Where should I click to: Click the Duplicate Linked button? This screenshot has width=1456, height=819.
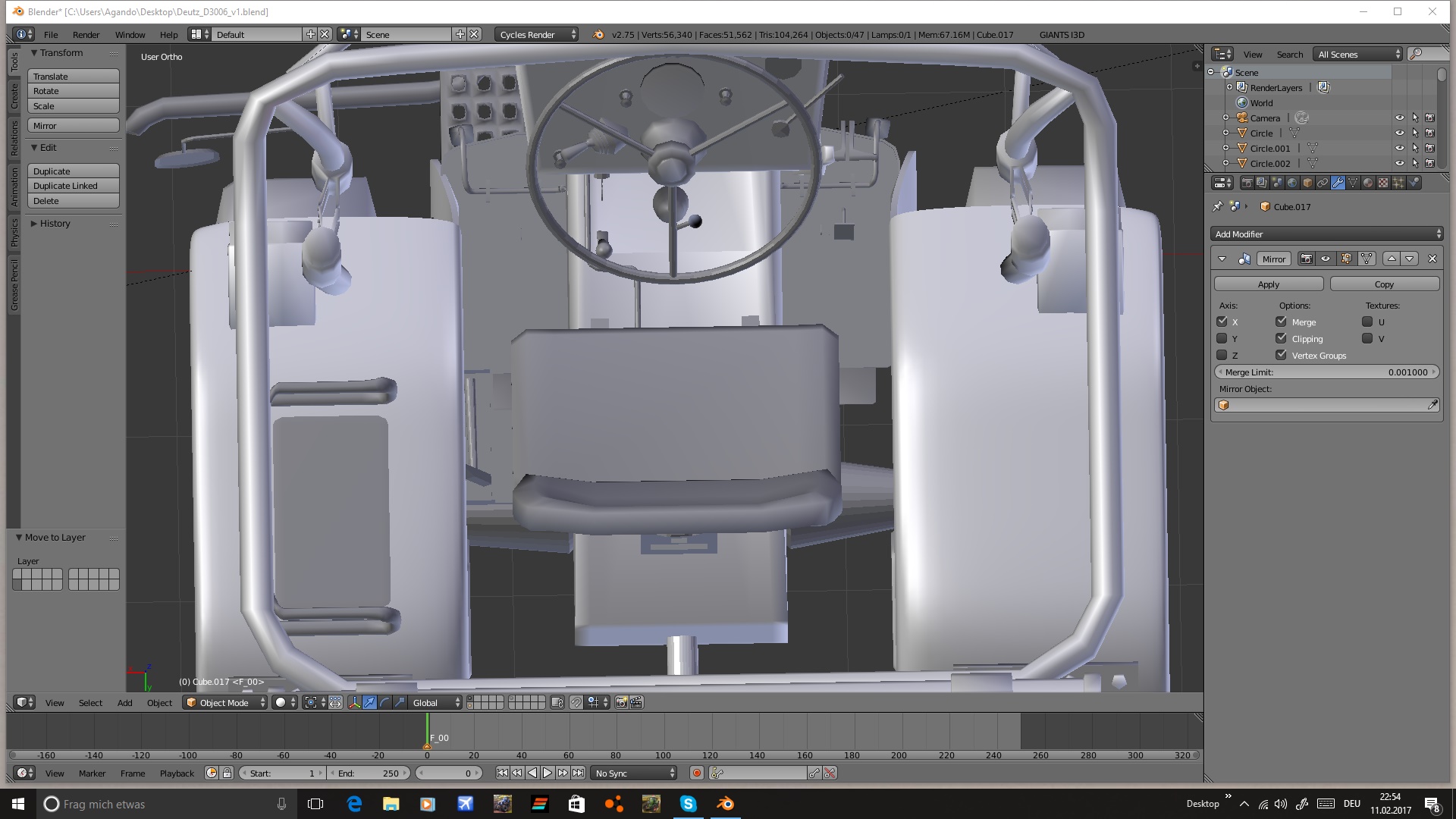(x=73, y=186)
